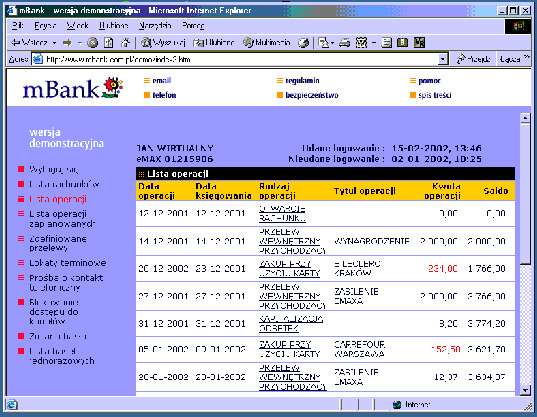The height and width of the screenshot is (417, 537).
Task: Click the orange icon beside spis treści
Action: [413, 95]
